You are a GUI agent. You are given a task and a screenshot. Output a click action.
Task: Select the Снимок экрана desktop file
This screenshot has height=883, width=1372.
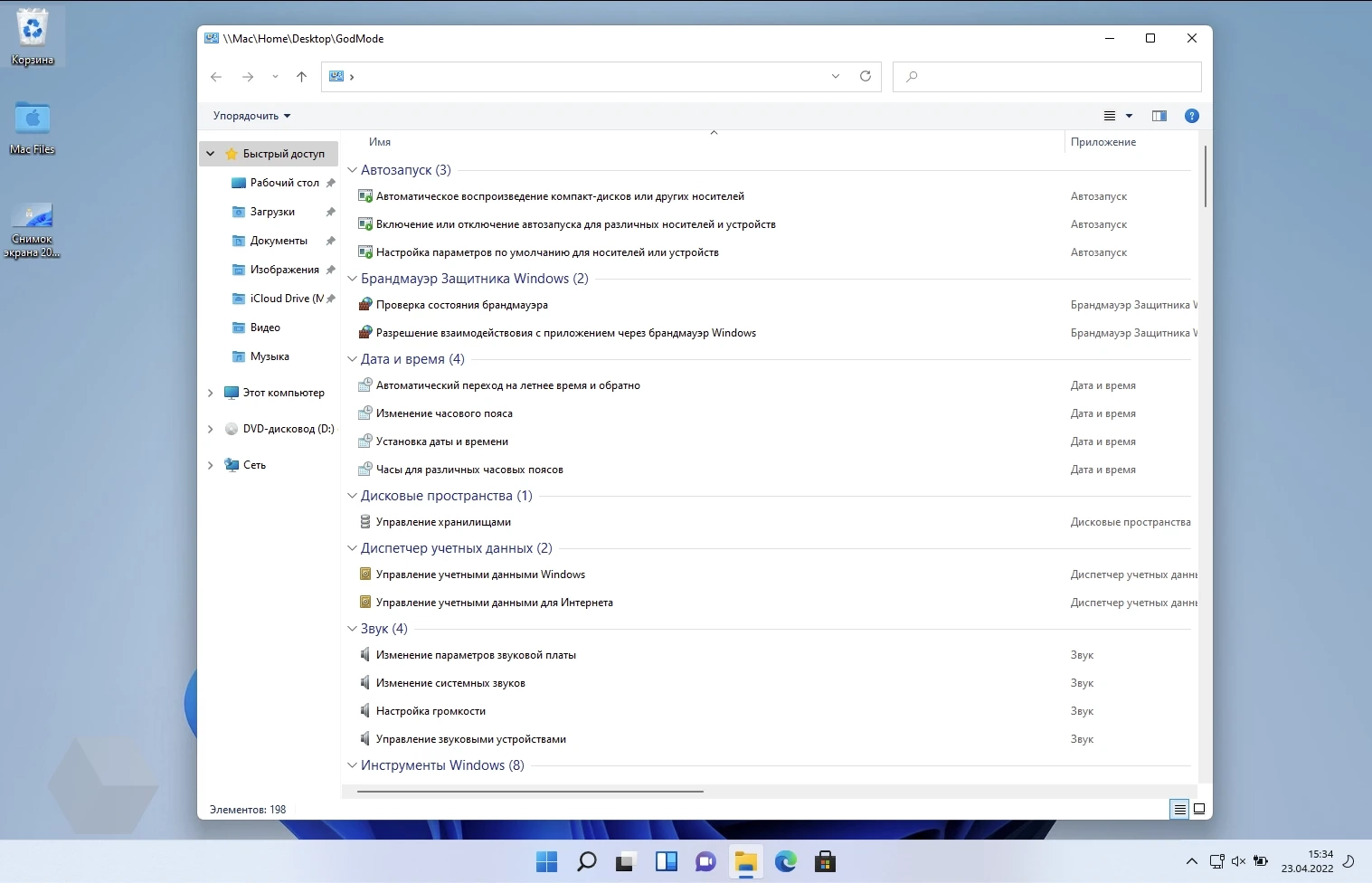click(33, 230)
